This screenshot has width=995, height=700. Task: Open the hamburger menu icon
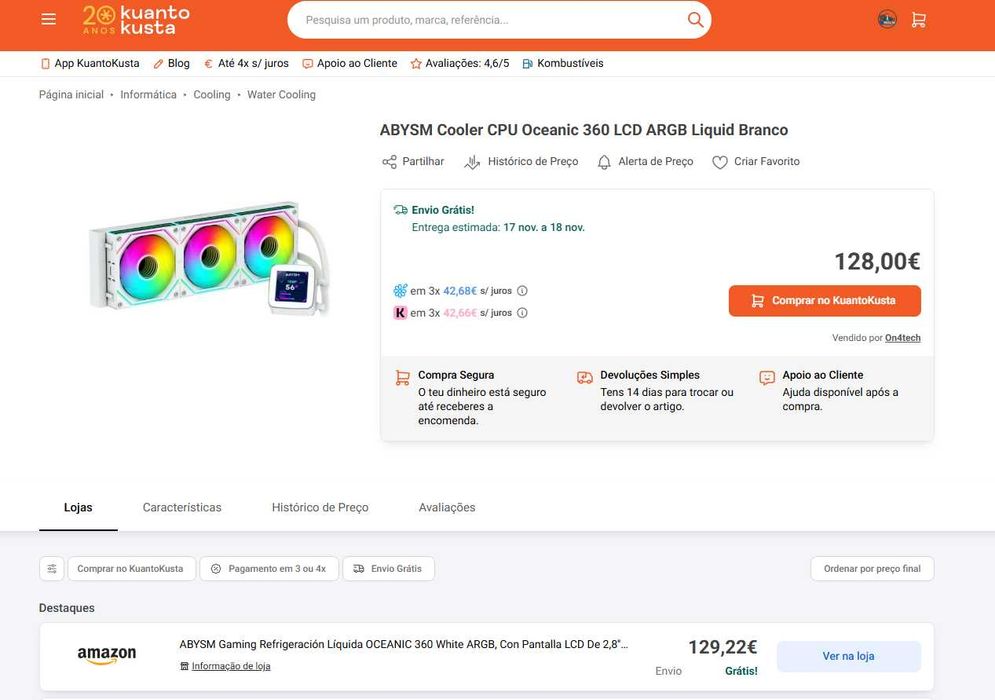tap(48, 19)
